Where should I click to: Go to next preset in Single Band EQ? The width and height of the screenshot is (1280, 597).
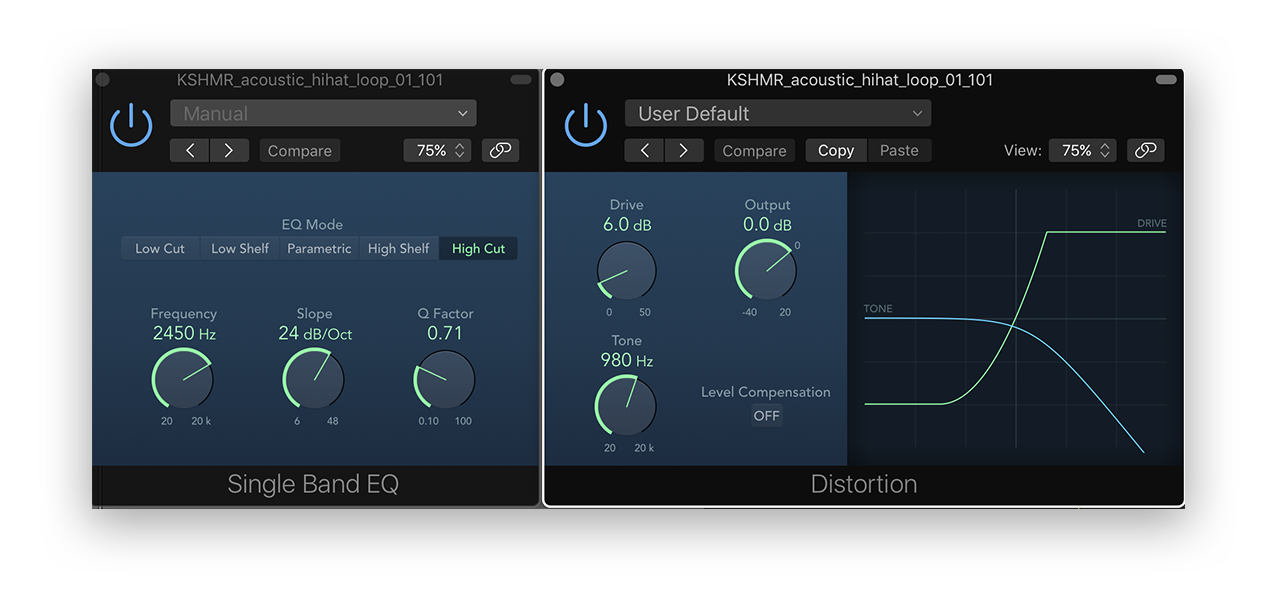coord(229,151)
